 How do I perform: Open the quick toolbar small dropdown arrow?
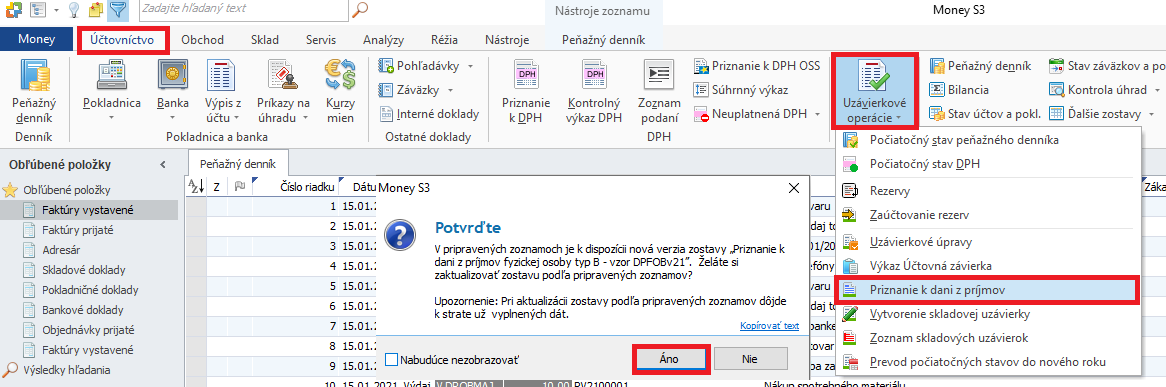[56, 10]
